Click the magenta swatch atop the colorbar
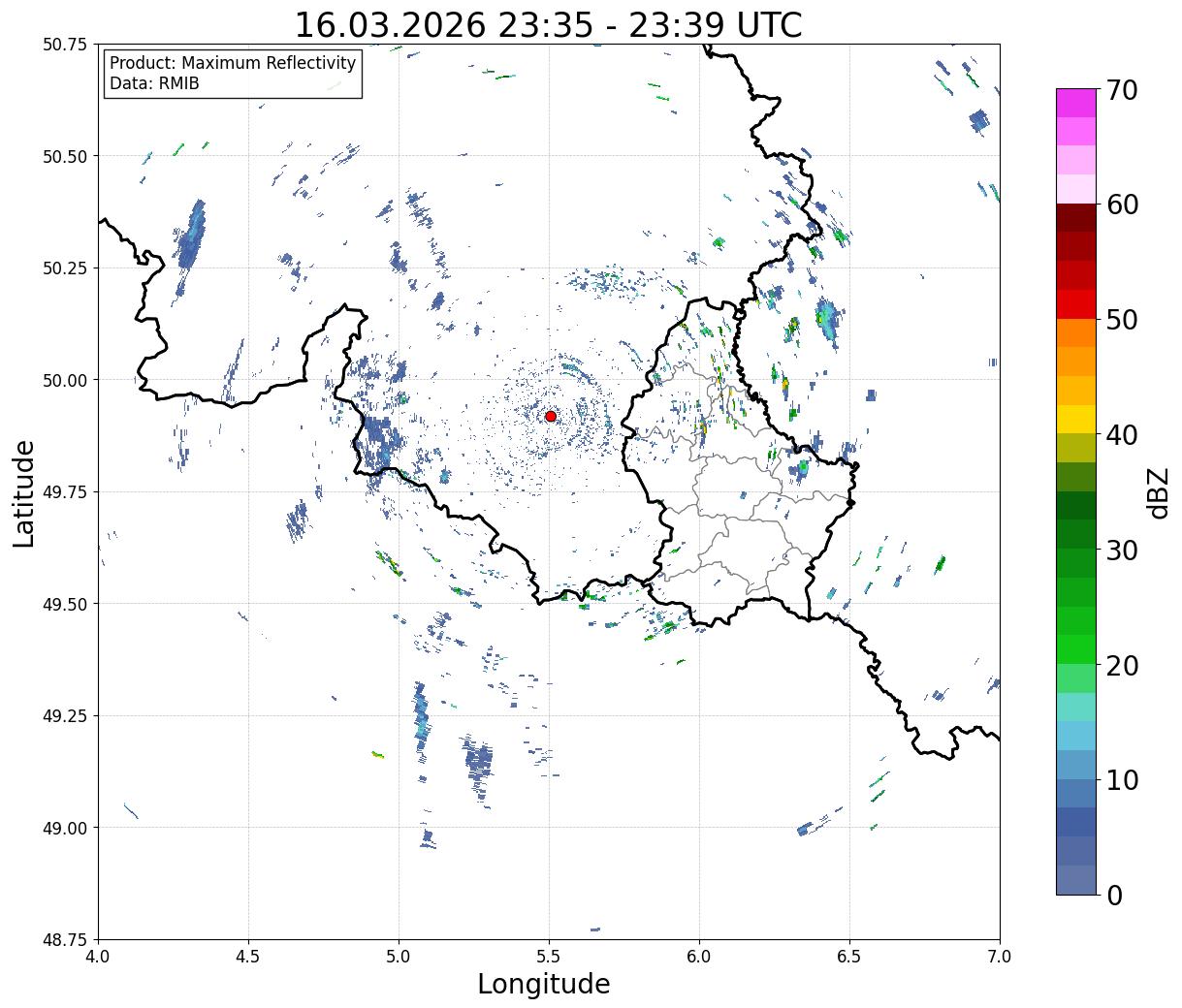1182x1008 pixels. tap(1076, 103)
